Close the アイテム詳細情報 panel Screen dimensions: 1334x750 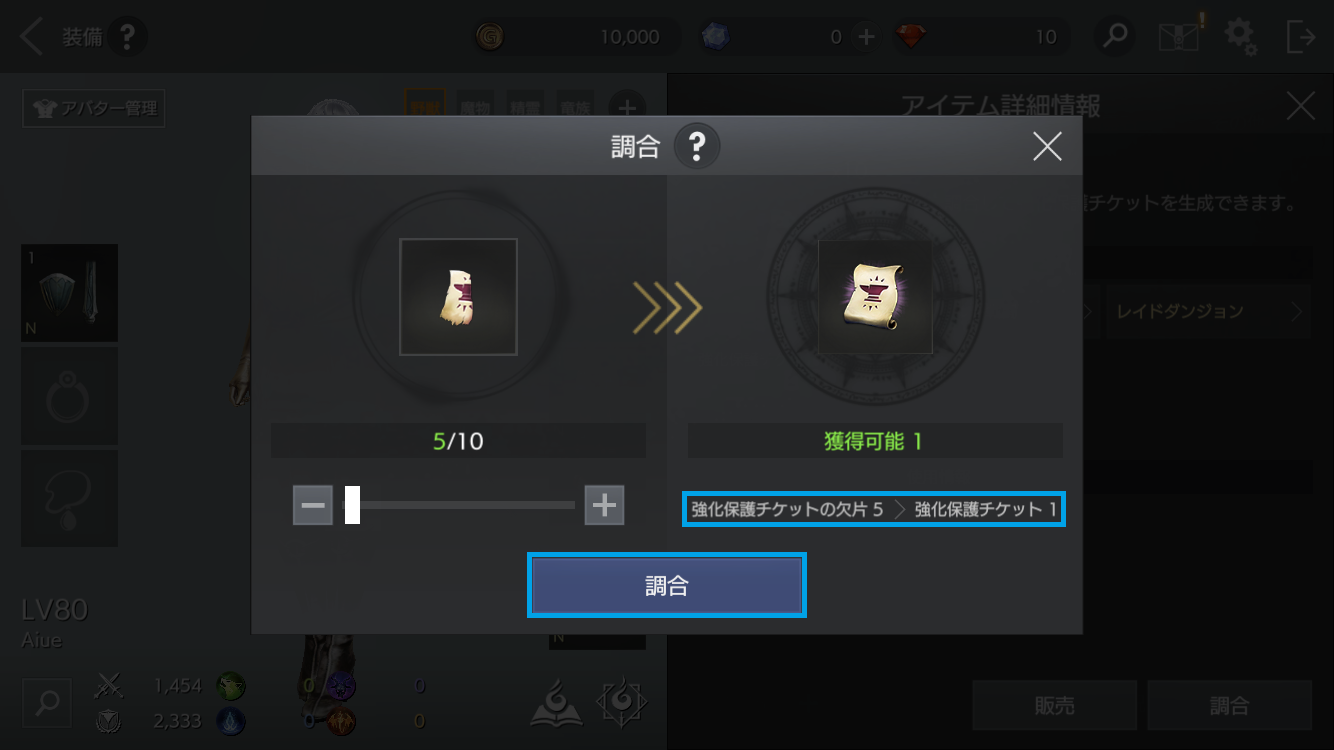[x=1301, y=106]
